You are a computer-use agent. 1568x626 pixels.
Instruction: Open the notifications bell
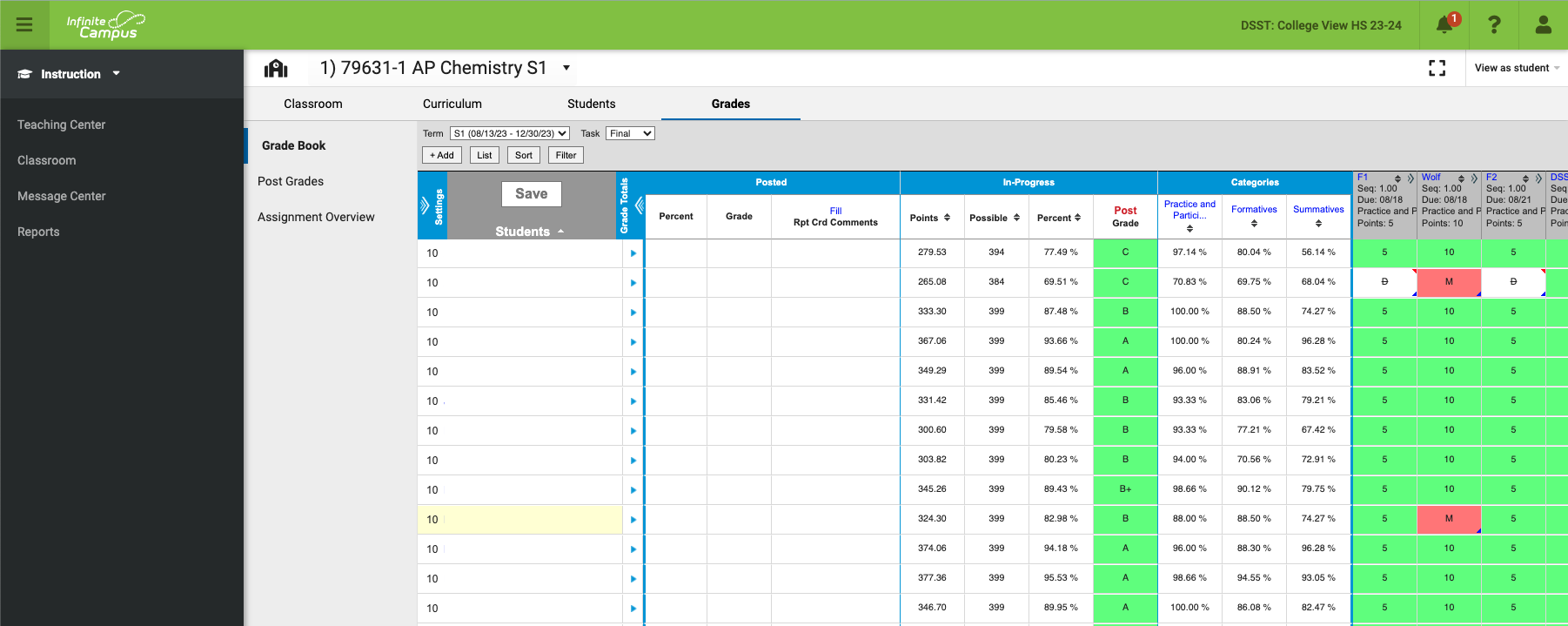1444,24
